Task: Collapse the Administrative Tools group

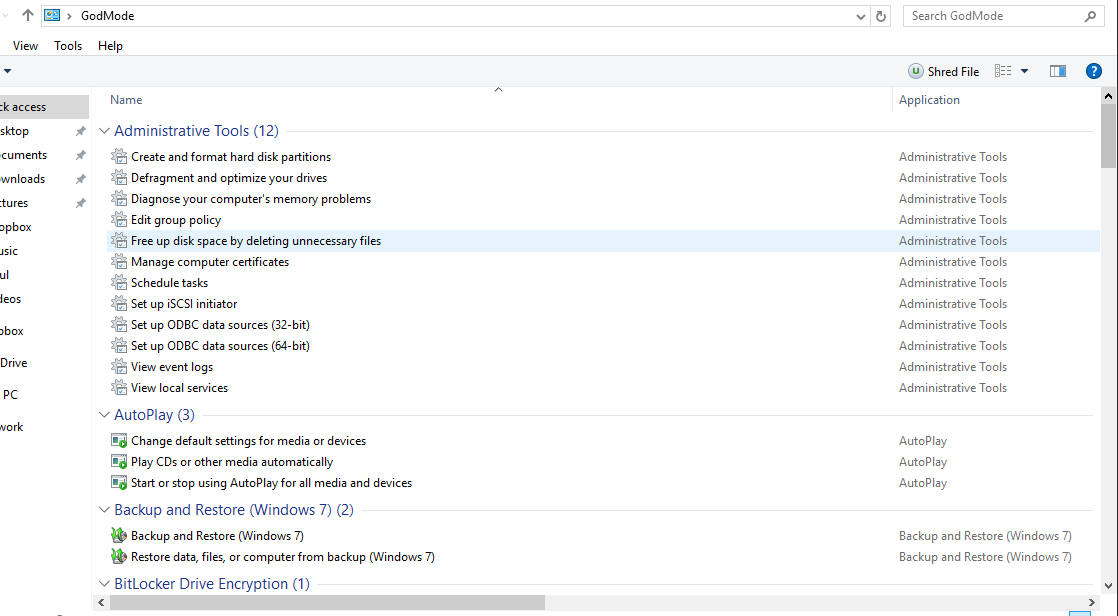Action: coord(105,131)
